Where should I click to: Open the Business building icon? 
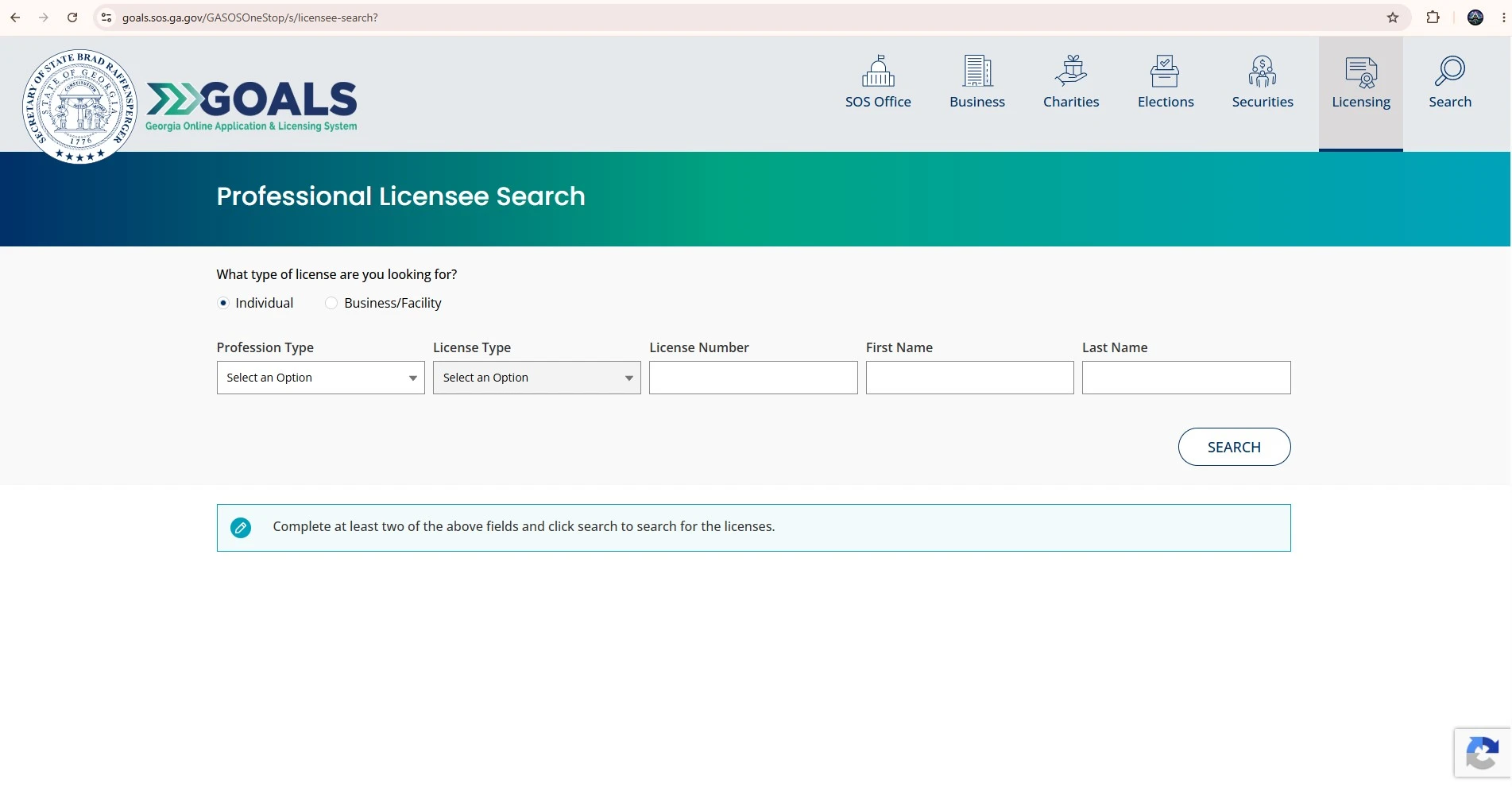pos(977,71)
